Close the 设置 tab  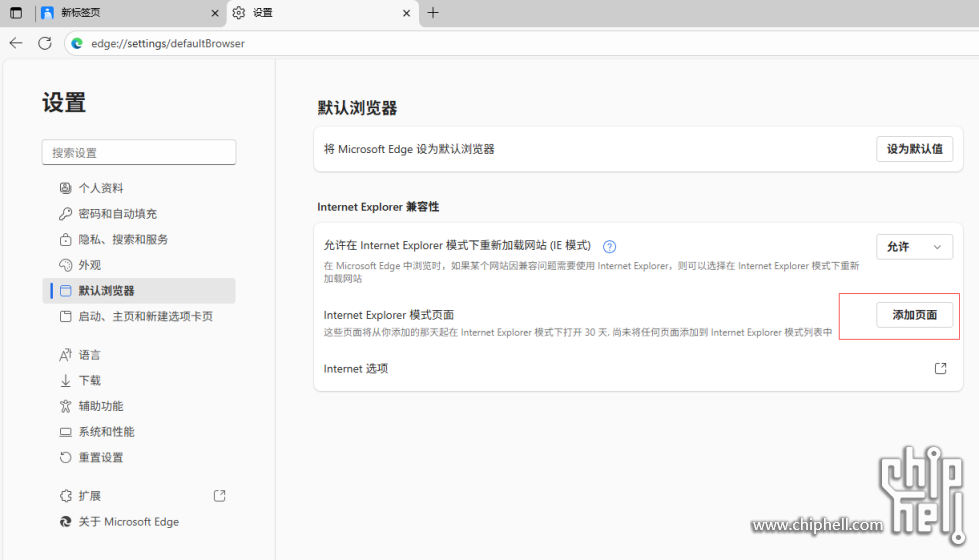[x=406, y=13]
